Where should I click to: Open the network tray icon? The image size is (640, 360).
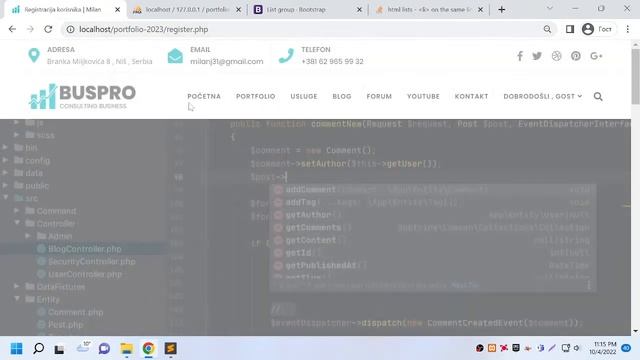(x=566, y=348)
